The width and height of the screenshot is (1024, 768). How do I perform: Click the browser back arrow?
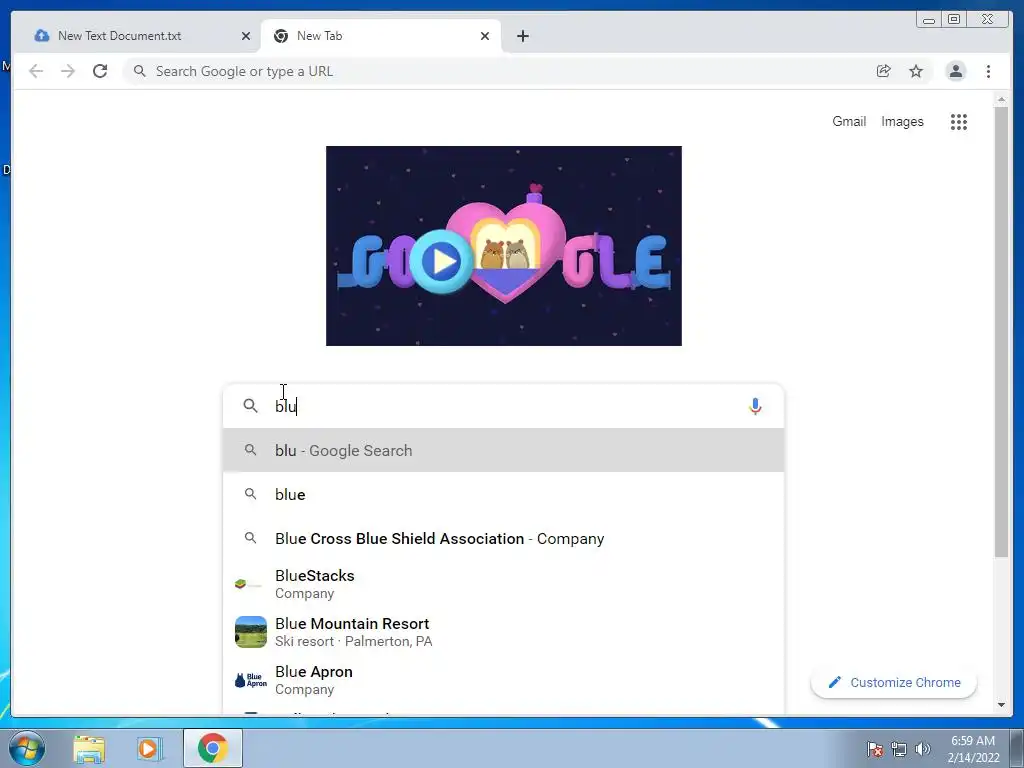(36, 71)
